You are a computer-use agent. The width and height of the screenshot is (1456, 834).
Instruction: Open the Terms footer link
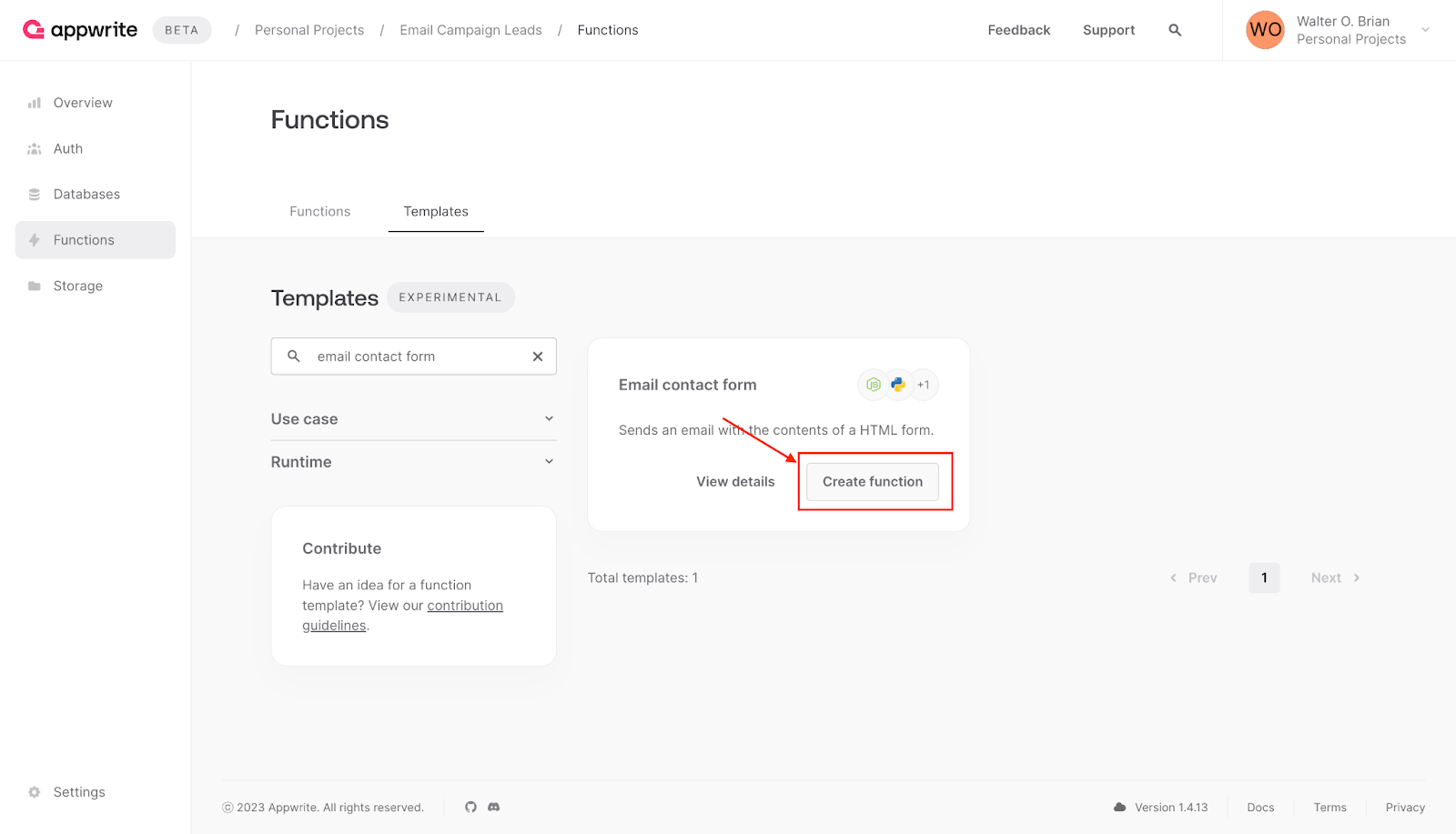point(1330,808)
